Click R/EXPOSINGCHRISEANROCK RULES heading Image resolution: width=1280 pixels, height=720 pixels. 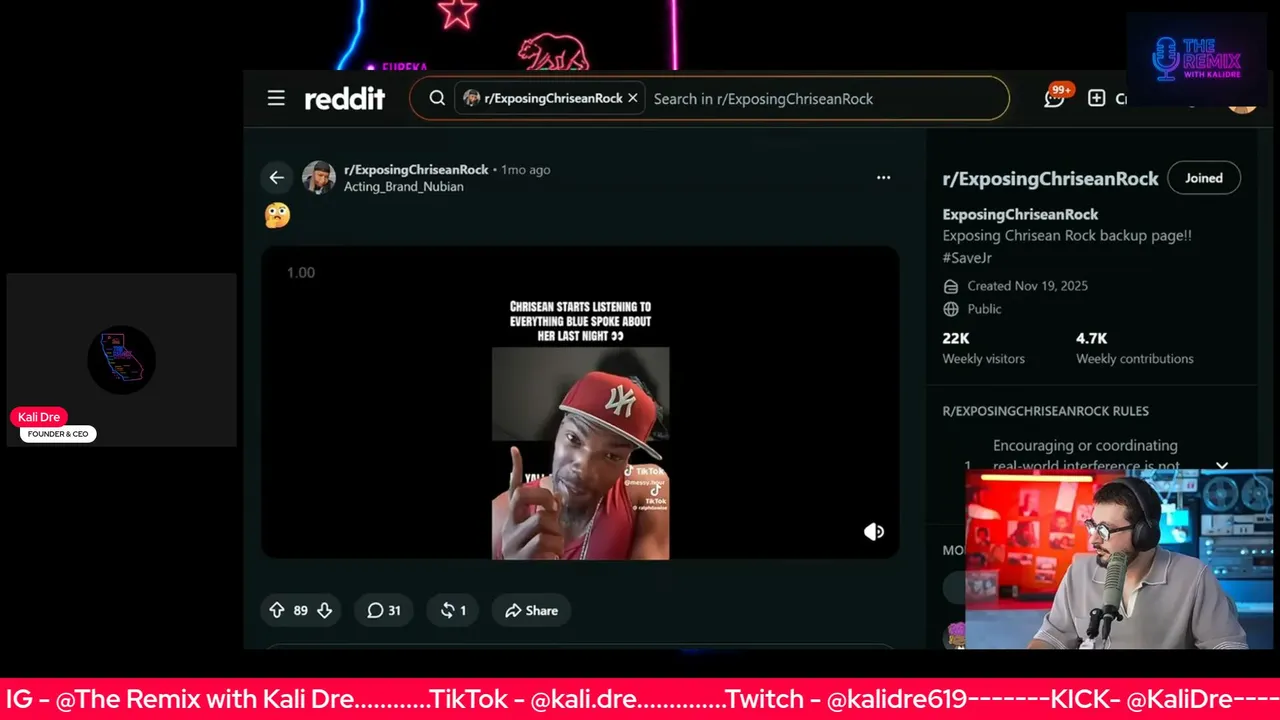click(x=1045, y=411)
